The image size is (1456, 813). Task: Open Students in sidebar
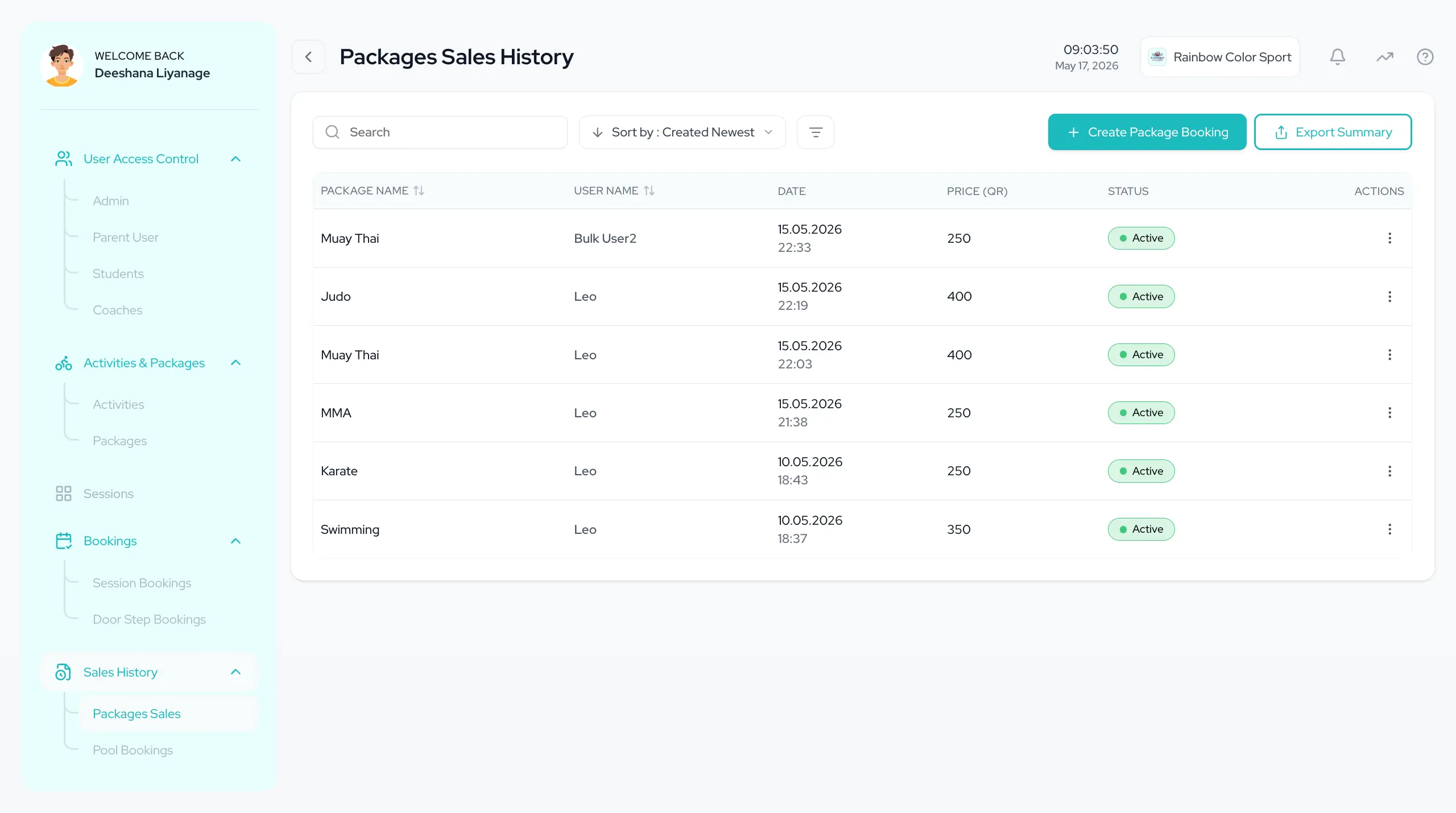(118, 273)
